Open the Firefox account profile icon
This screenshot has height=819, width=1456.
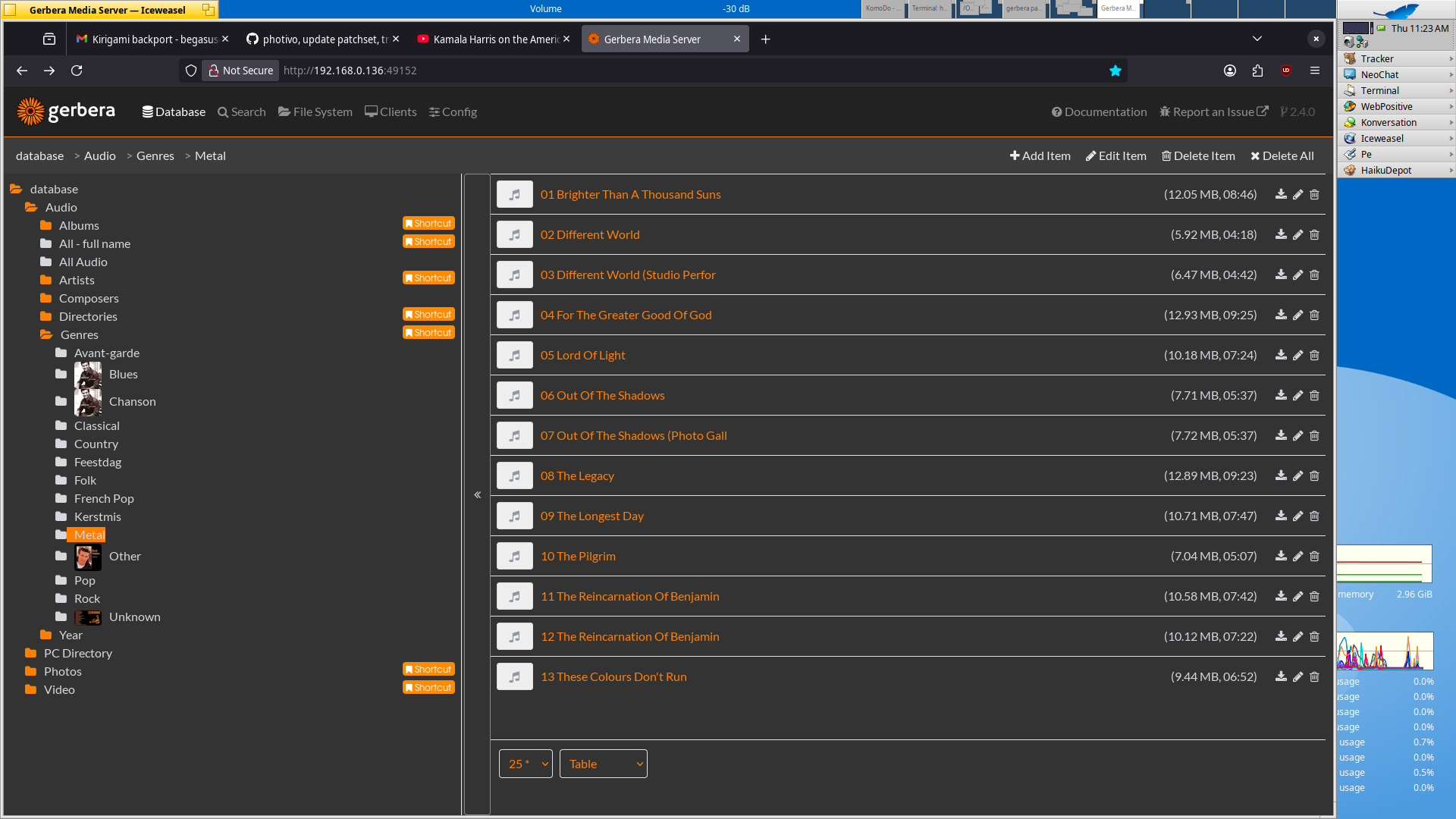(x=1230, y=71)
